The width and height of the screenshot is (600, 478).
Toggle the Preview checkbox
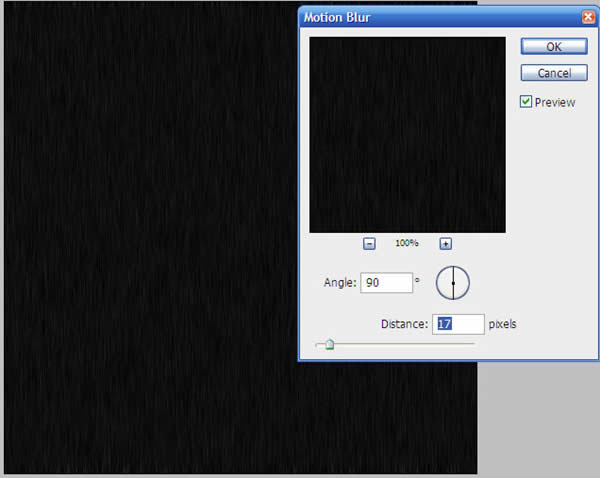526,101
